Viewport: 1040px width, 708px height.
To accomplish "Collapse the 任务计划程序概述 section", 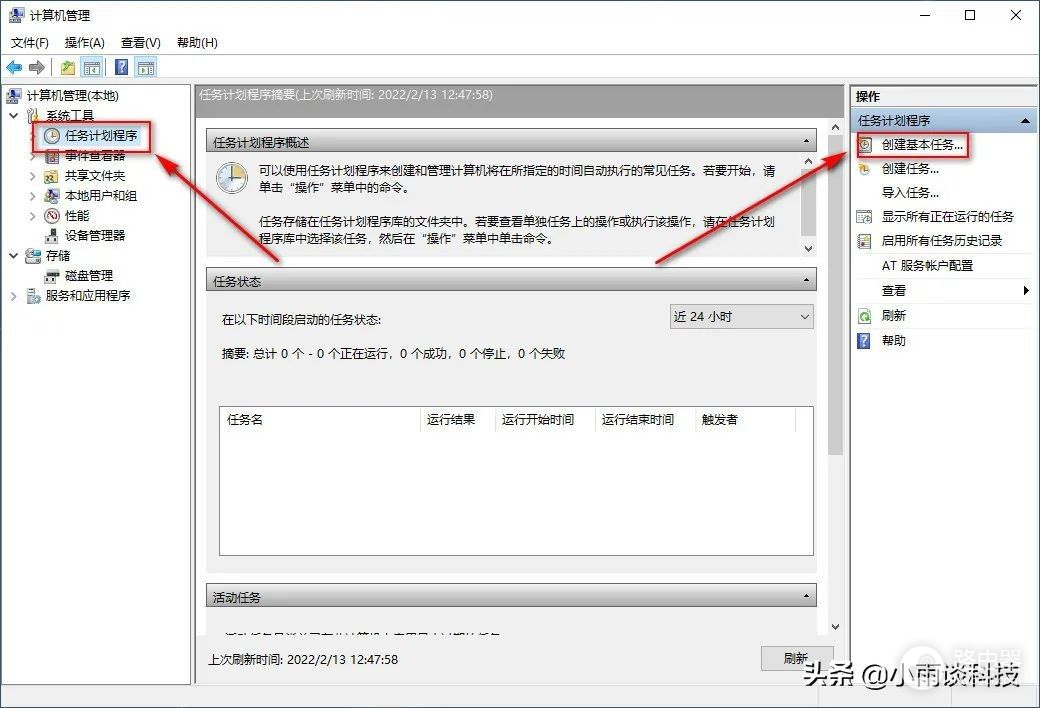I will pyautogui.click(x=806, y=141).
